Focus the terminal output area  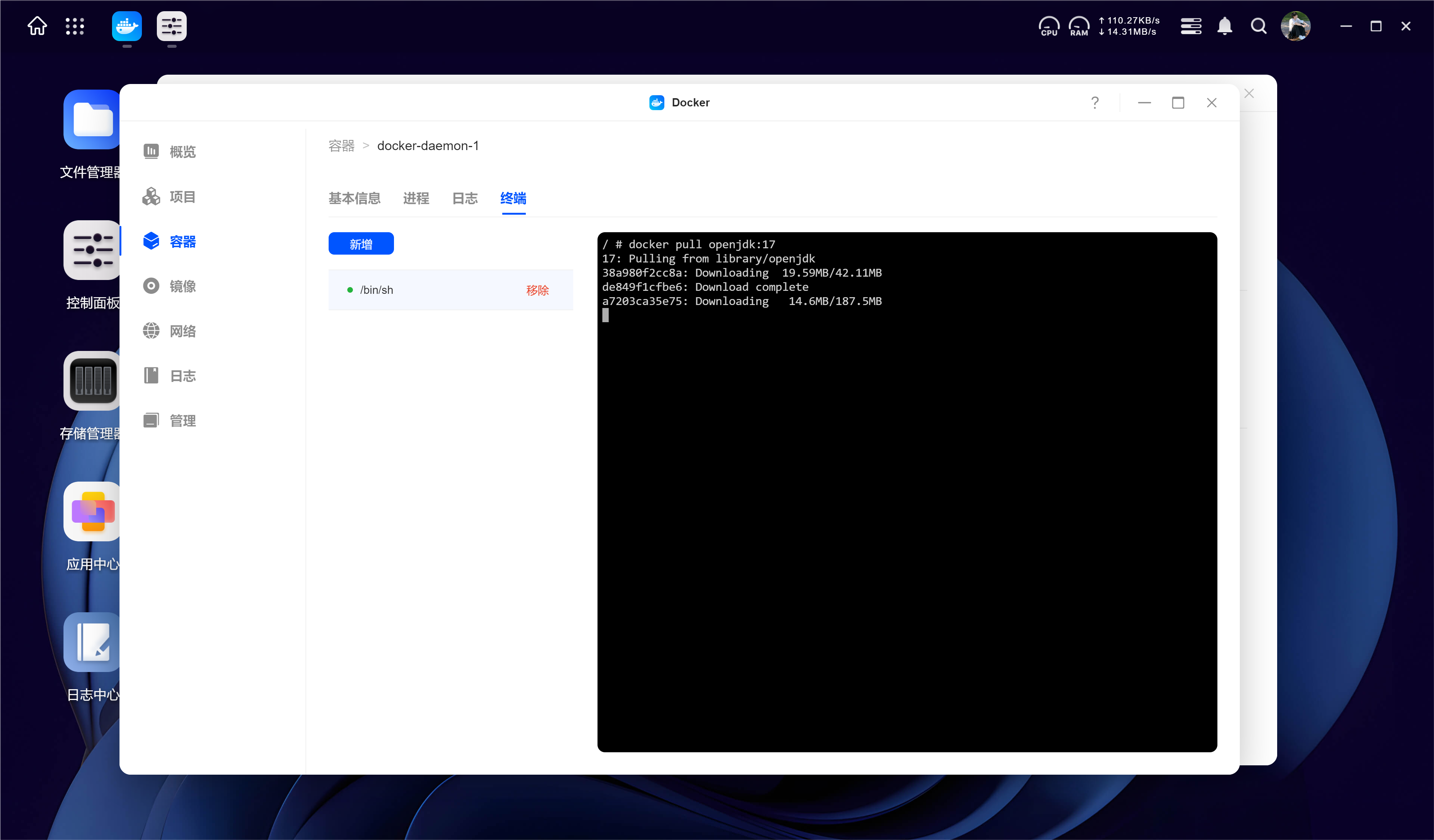pos(907,492)
